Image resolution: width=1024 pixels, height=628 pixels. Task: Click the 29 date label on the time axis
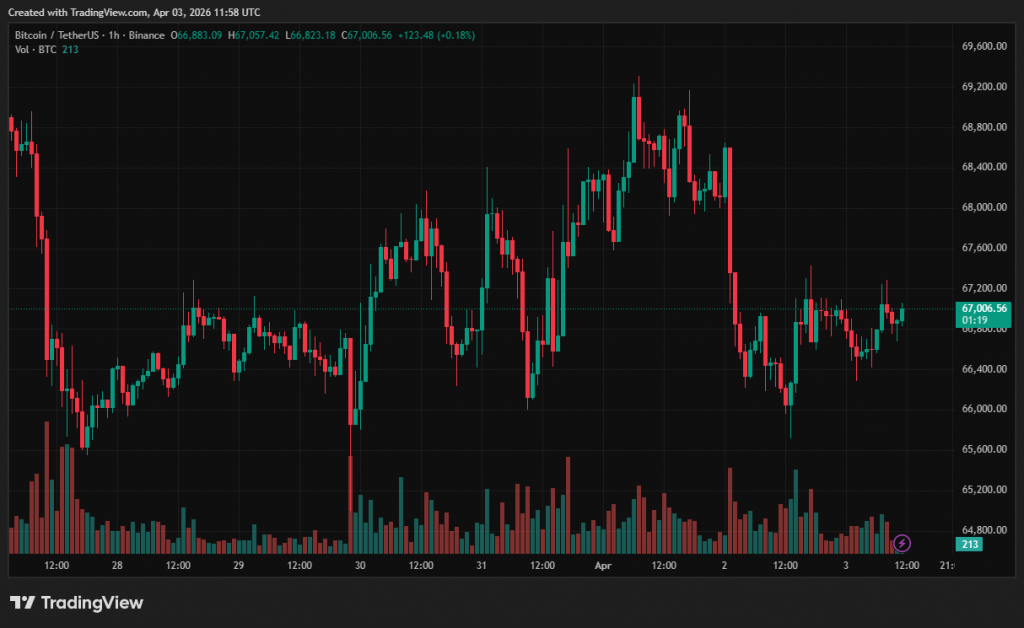point(238,565)
